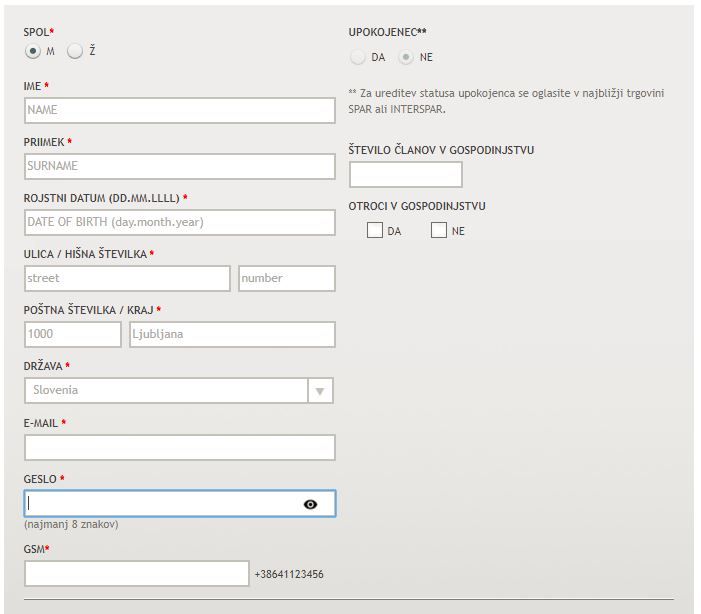Focus the PRIIMEK surname field

179,166
